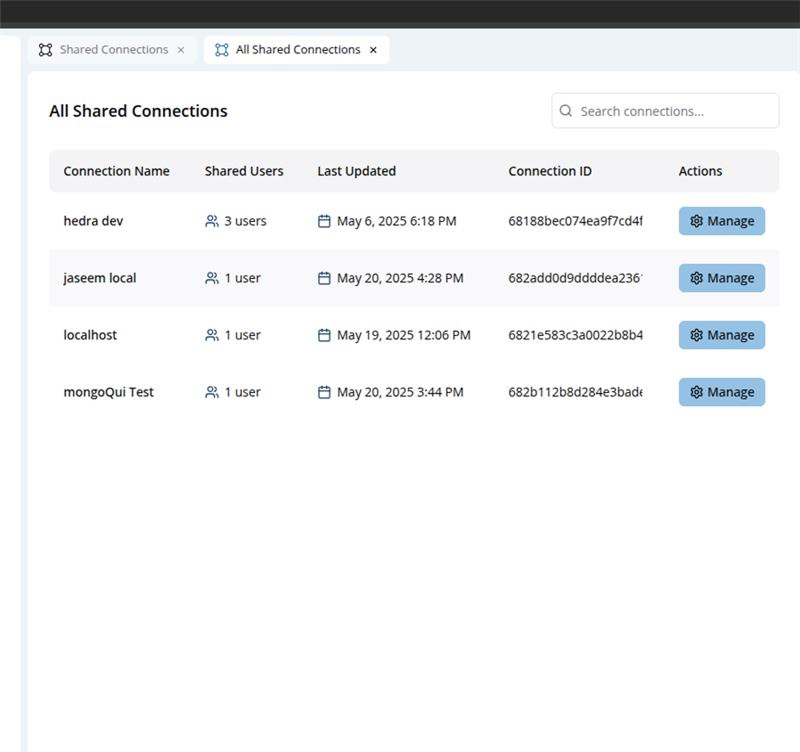This screenshot has height=752, width=800.
Task: Close the Shared Connections tab
Action: click(181, 50)
